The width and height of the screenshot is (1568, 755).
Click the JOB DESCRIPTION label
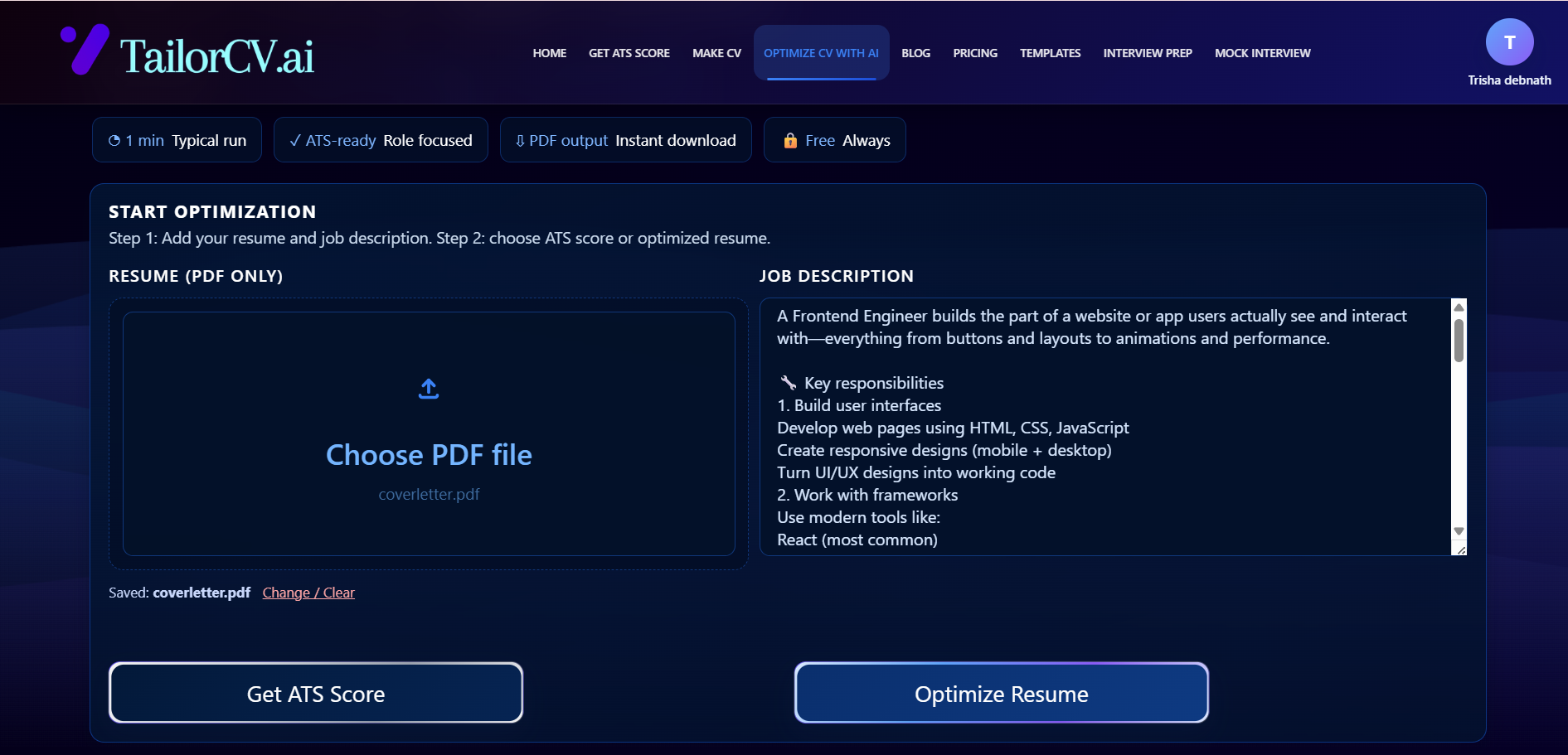(837, 276)
